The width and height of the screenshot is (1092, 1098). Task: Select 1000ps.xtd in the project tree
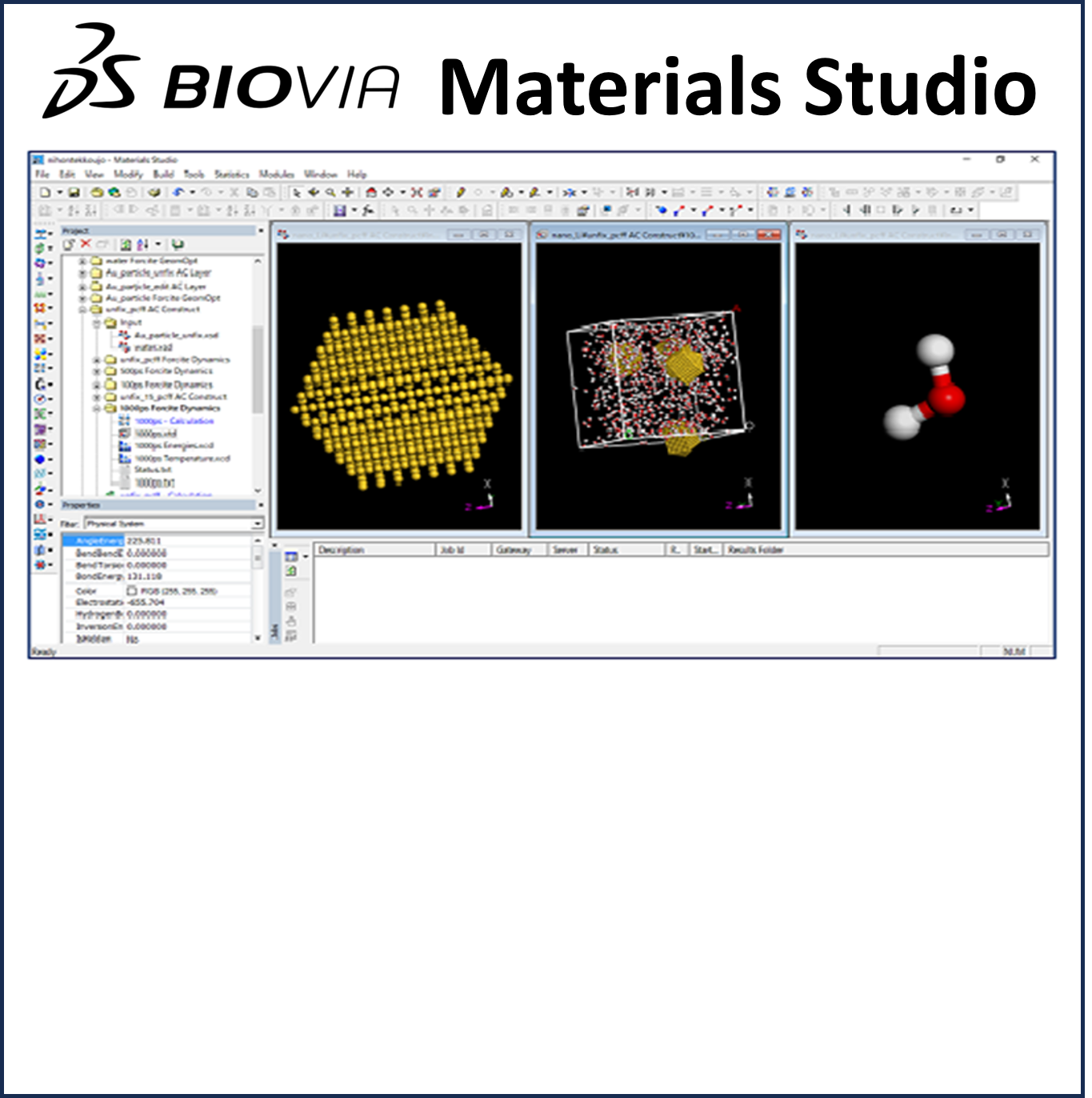155,434
